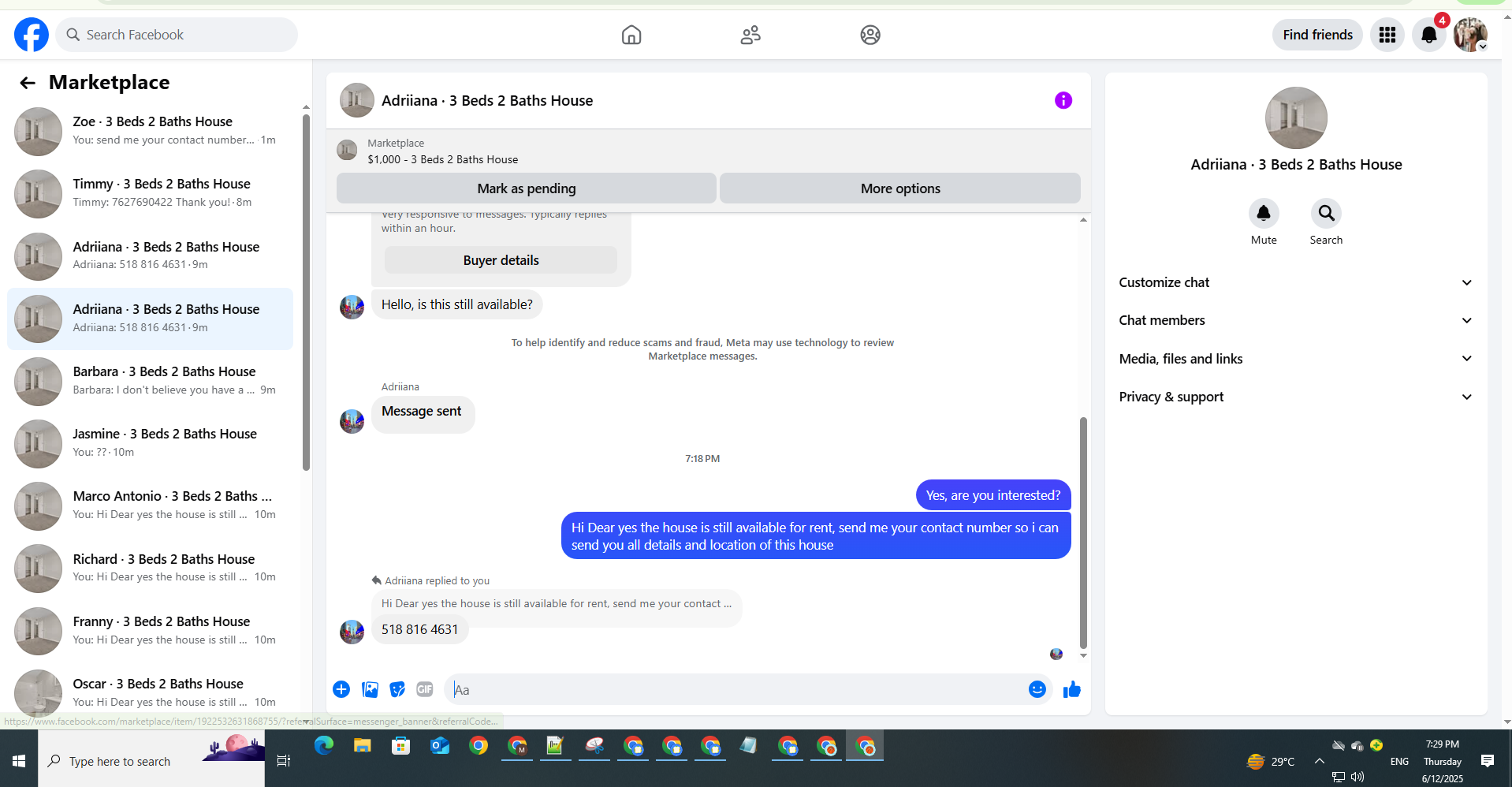Click Find friends button
1512x787 pixels.
point(1317,35)
